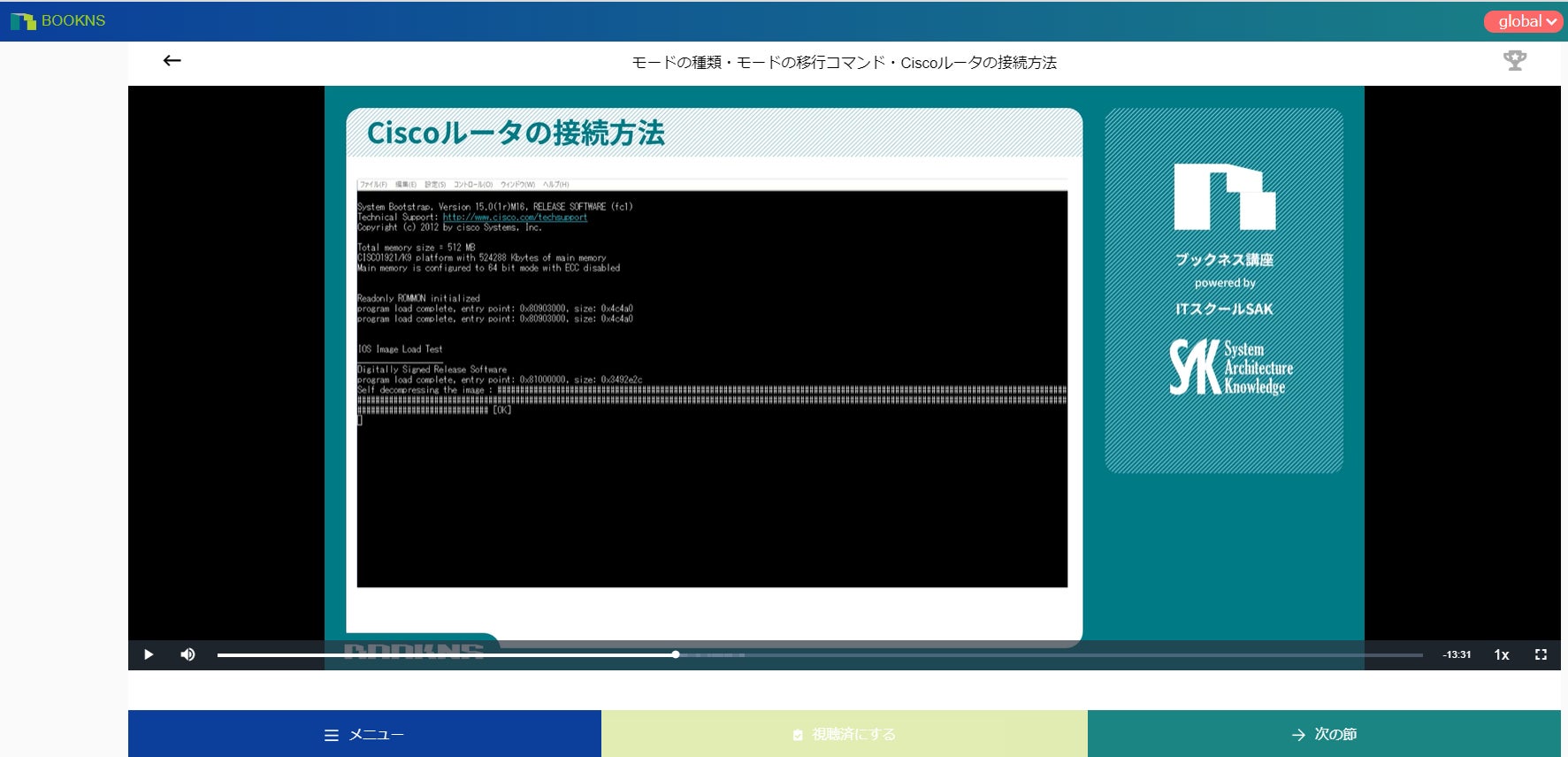Viewport: 1568px width, 757px height.
Task: Mark lesson as watched with 視聴済にする
Action: (845, 734)
